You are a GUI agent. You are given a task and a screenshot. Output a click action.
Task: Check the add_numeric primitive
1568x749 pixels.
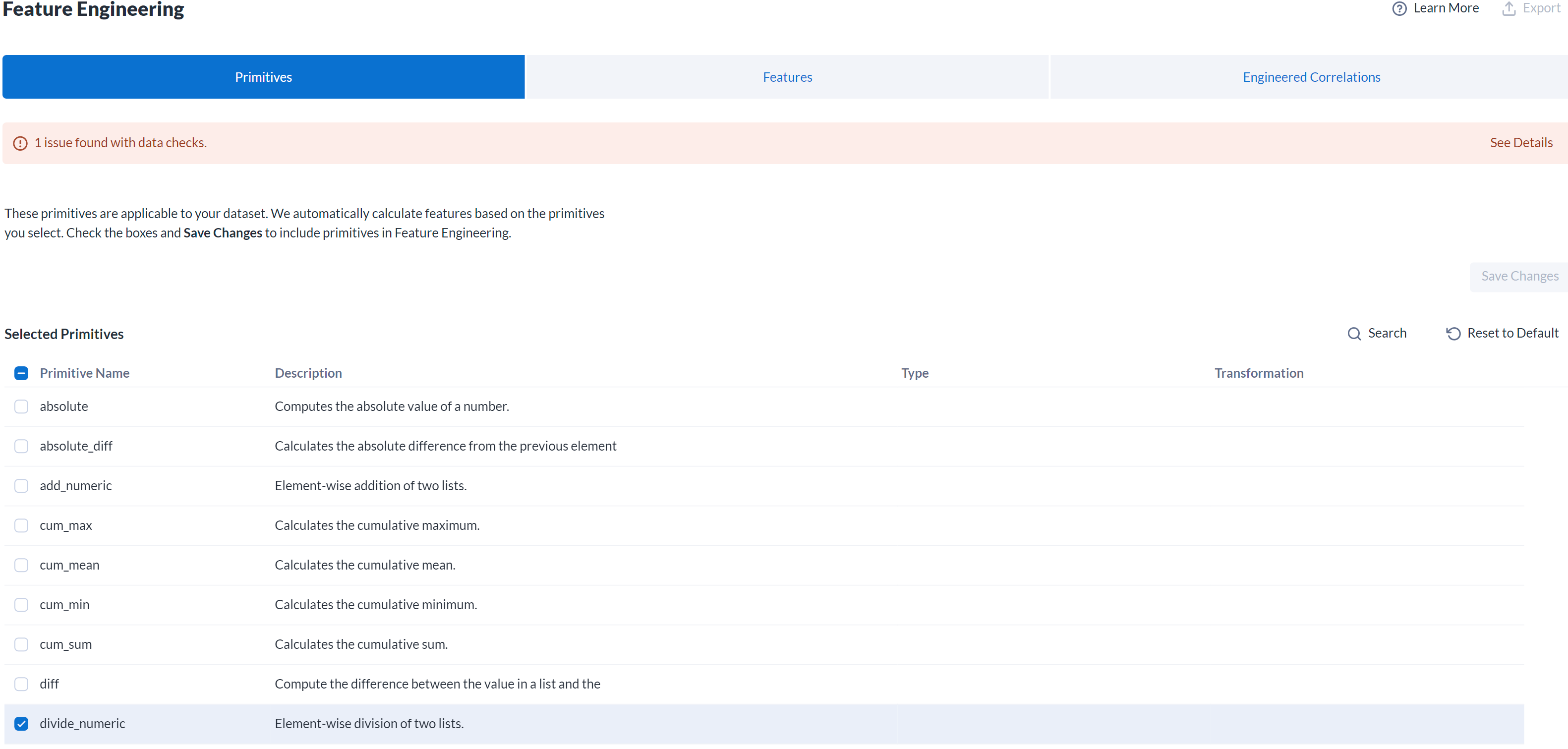pyautogui.click(x=21, y=486)
